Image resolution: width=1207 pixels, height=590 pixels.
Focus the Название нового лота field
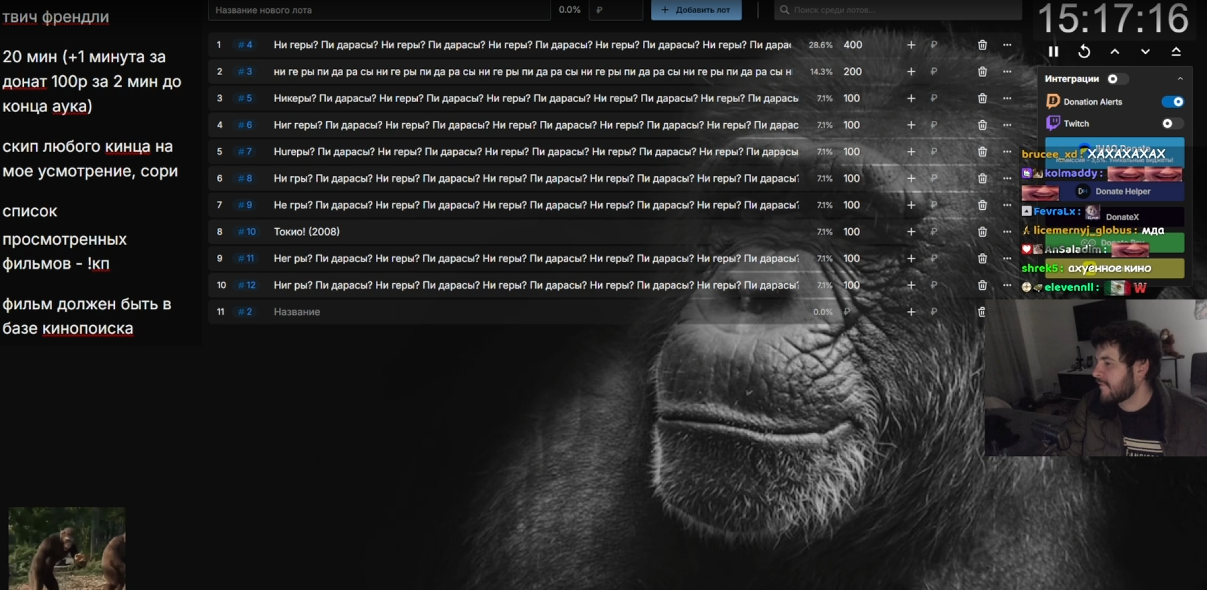pos(380,10)
